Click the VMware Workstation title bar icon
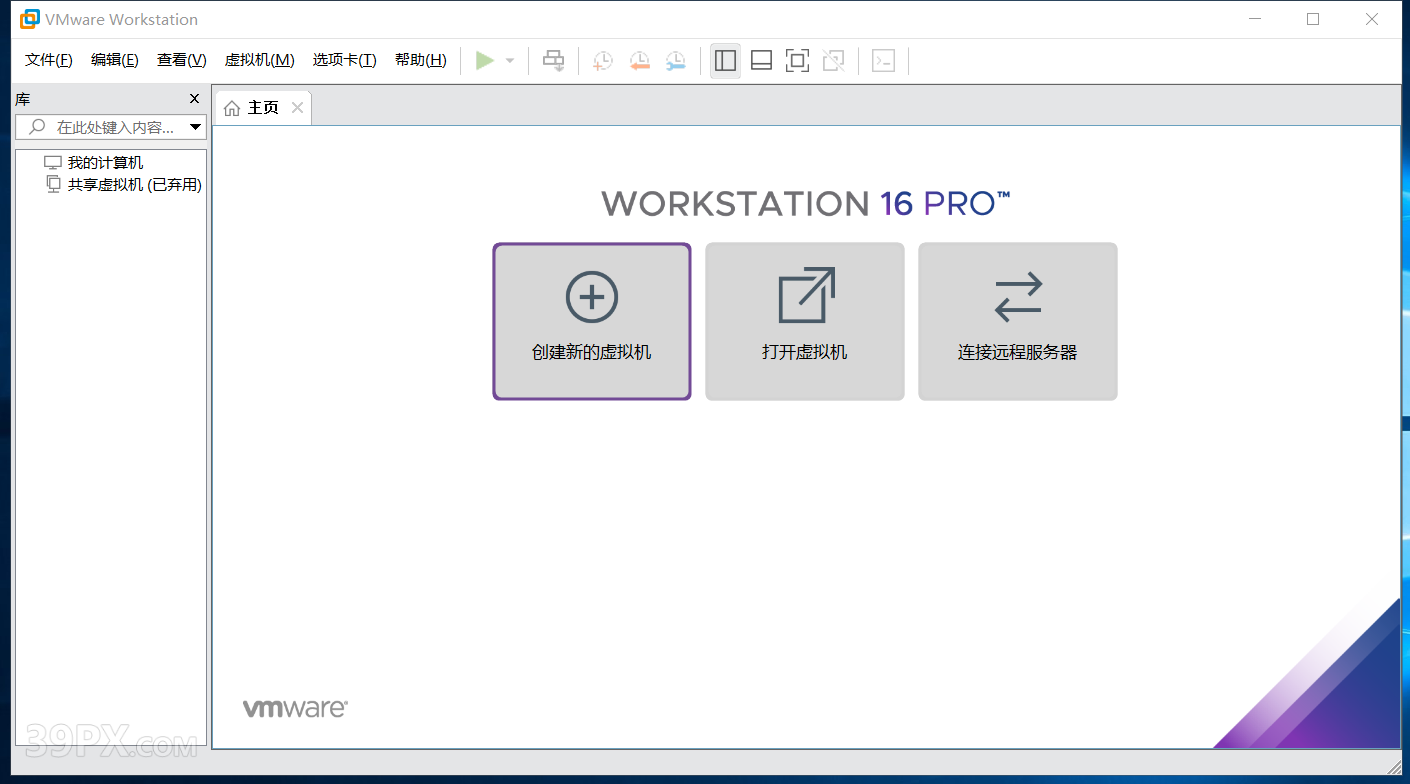1410x784 pixels. coord(30,19)
